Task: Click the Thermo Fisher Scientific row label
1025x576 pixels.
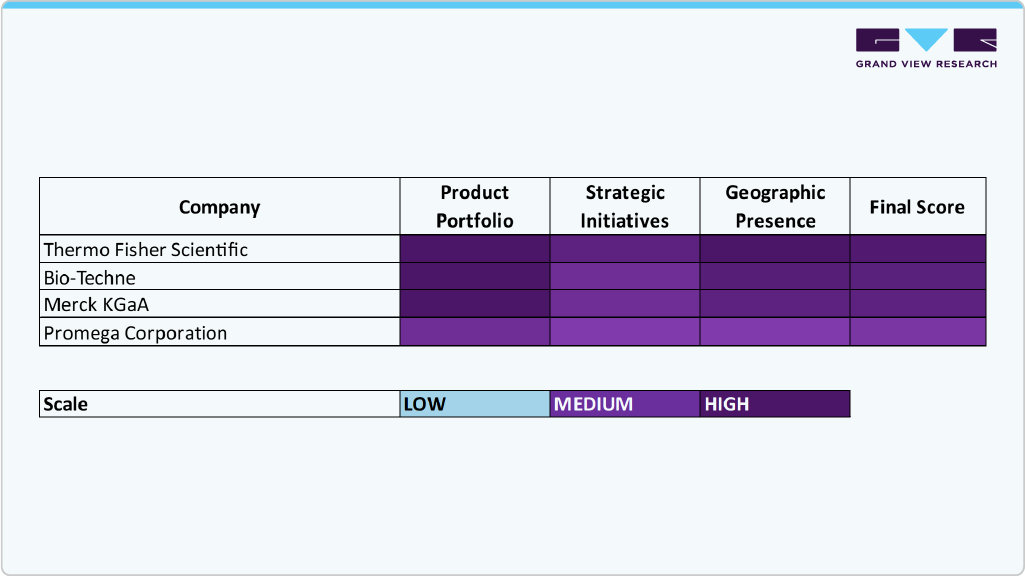Action: click(x=146, y=249)
